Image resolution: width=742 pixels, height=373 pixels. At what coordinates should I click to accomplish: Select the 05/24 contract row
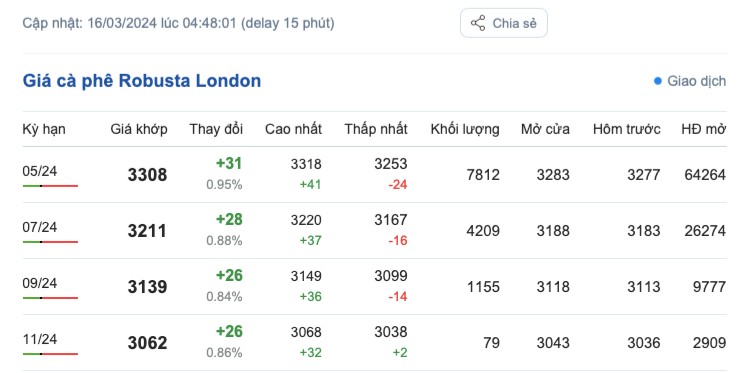(374, 175)
